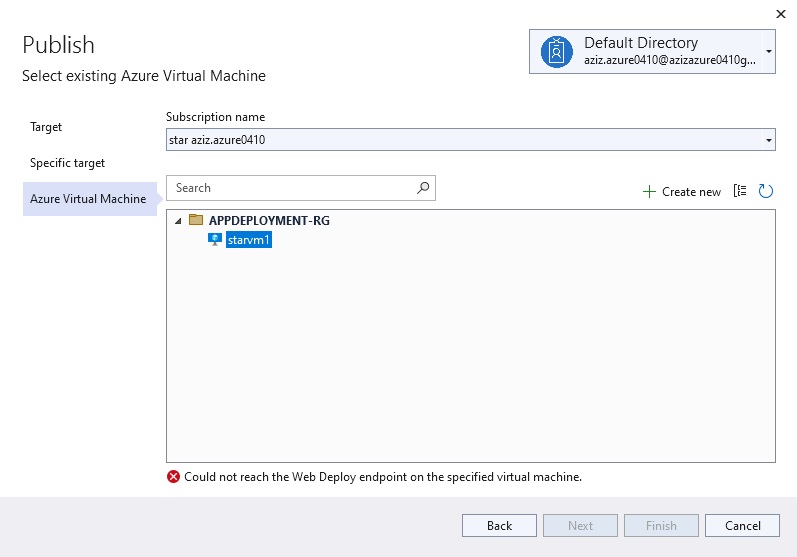The image size is (797, 557).
Task: Click the Finish button
Action: [661, 525]
